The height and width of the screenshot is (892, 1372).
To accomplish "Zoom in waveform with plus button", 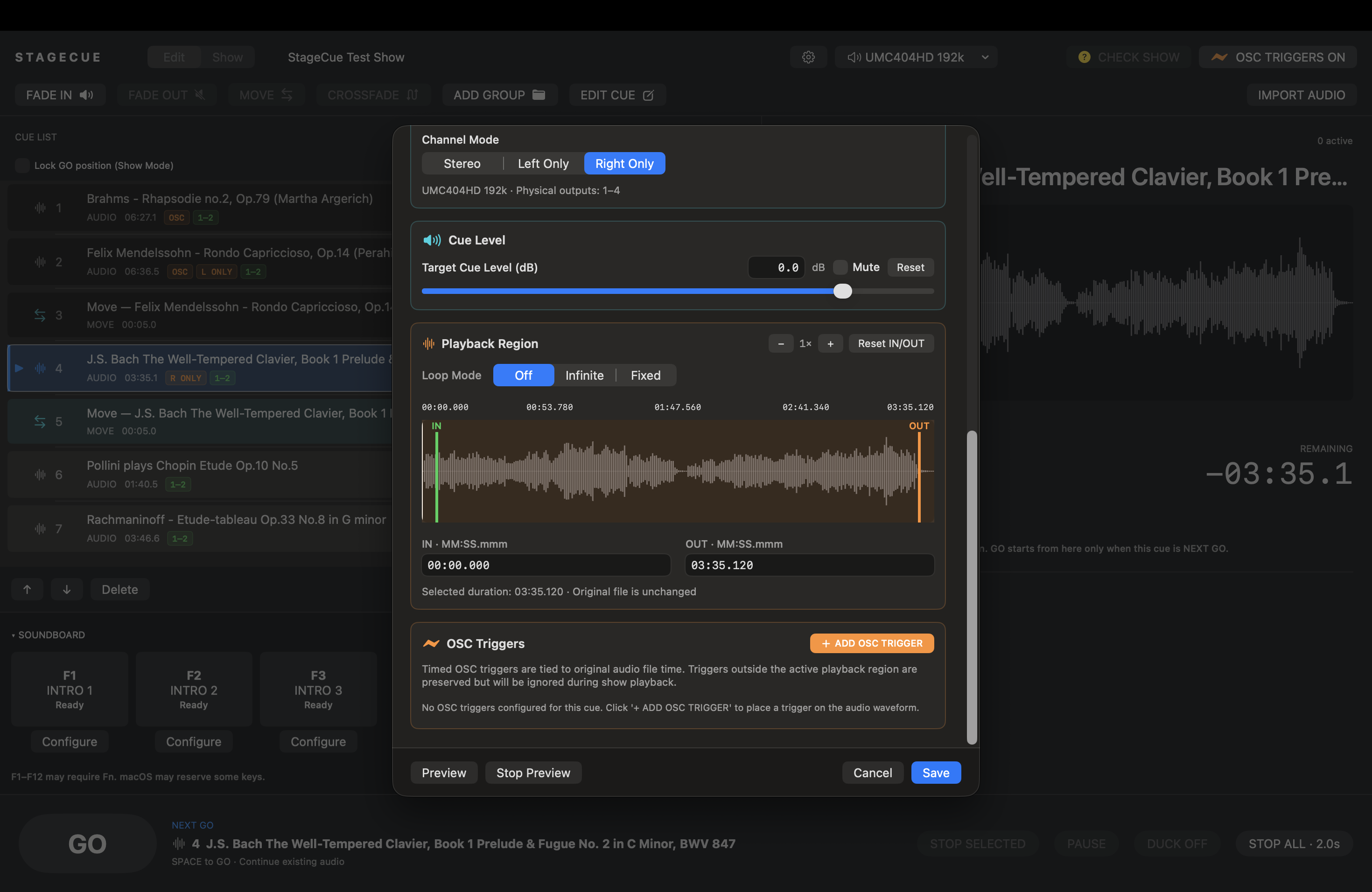I will (830, 343).
